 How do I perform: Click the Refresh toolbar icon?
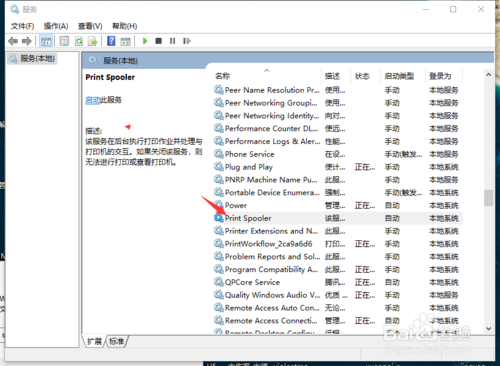[x=79, y=41]
